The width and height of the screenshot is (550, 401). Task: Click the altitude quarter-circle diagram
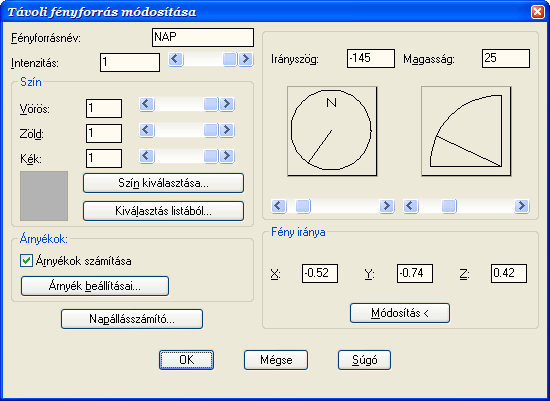tap(466, 131)
